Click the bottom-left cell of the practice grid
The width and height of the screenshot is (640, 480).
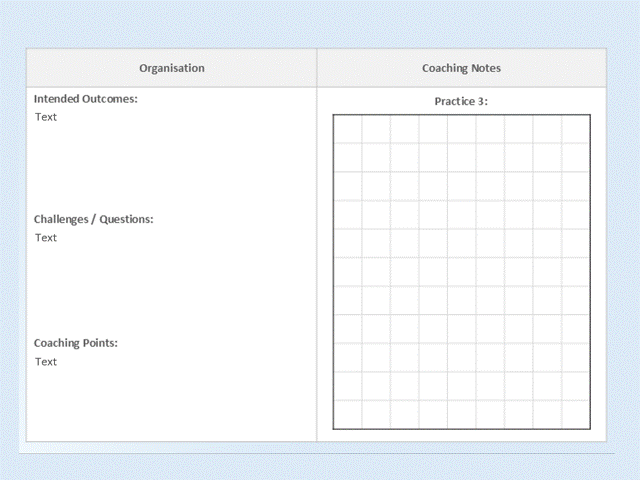347,414
